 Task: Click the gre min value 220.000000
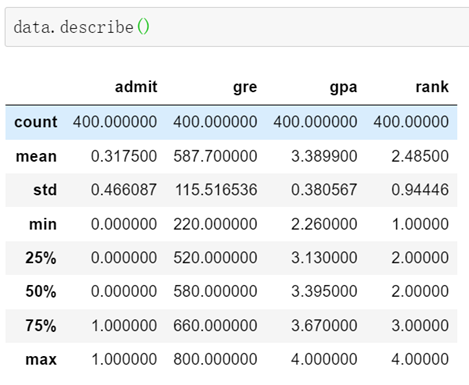[215, 224]
